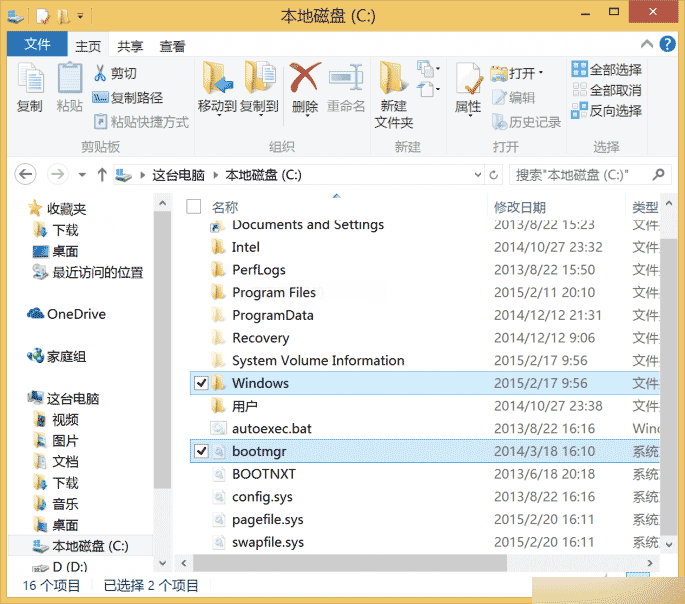Sort by the 修改日期 column header

[x=520, y=207]
